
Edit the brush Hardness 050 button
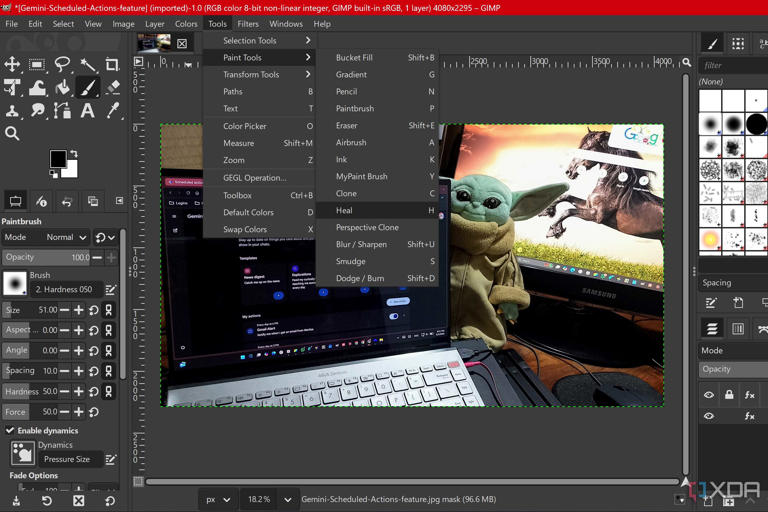tap(110, 290)
